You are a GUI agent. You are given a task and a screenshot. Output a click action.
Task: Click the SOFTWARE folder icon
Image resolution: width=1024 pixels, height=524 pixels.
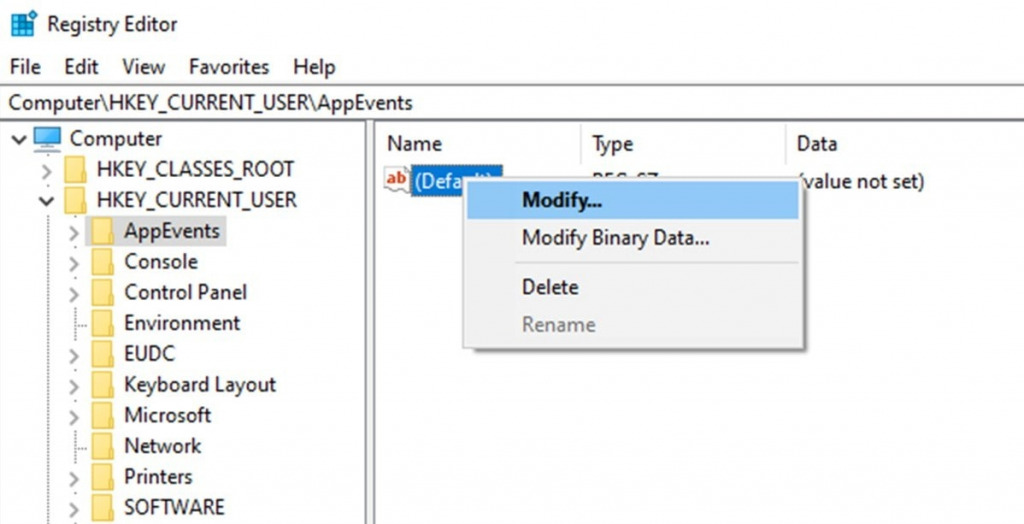(x=102, y=508)
